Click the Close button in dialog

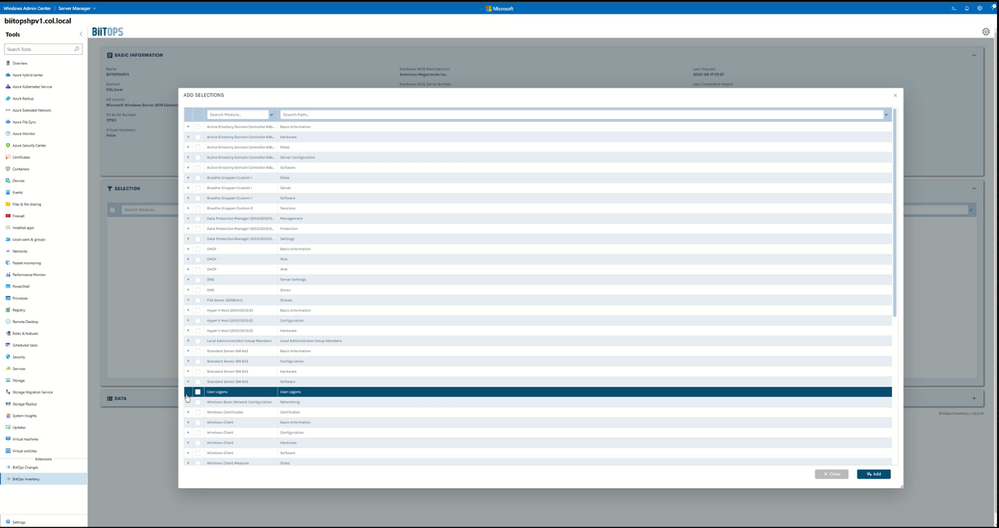click(831, 474)
